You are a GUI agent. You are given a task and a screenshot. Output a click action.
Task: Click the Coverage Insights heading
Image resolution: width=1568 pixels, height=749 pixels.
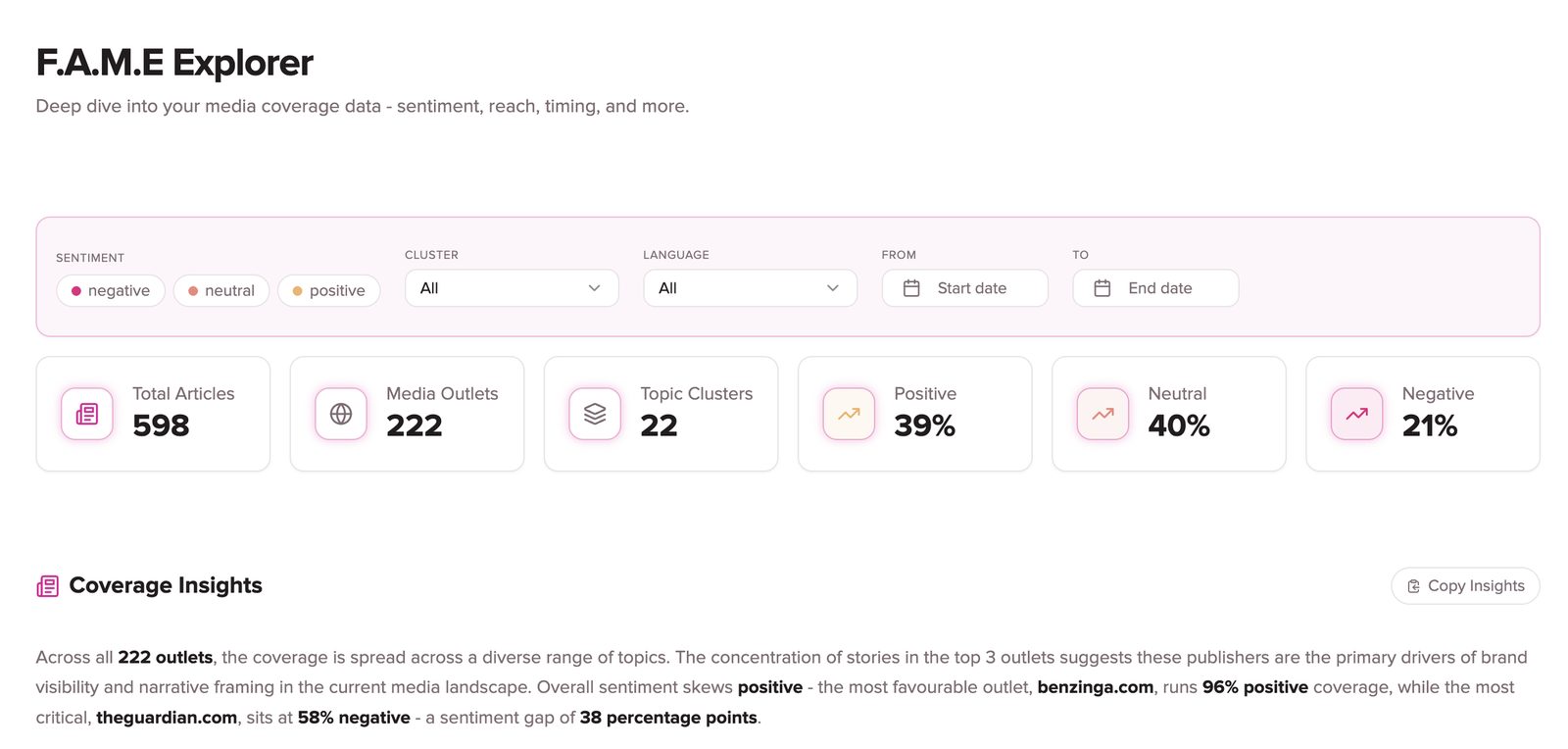(166, 585)
